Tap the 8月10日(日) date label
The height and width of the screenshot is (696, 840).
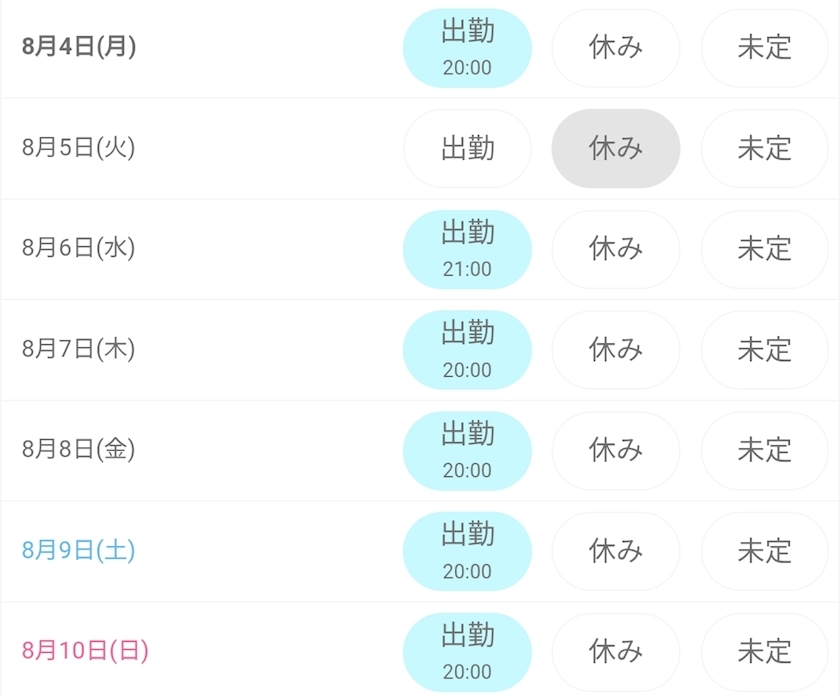[85, 650]
